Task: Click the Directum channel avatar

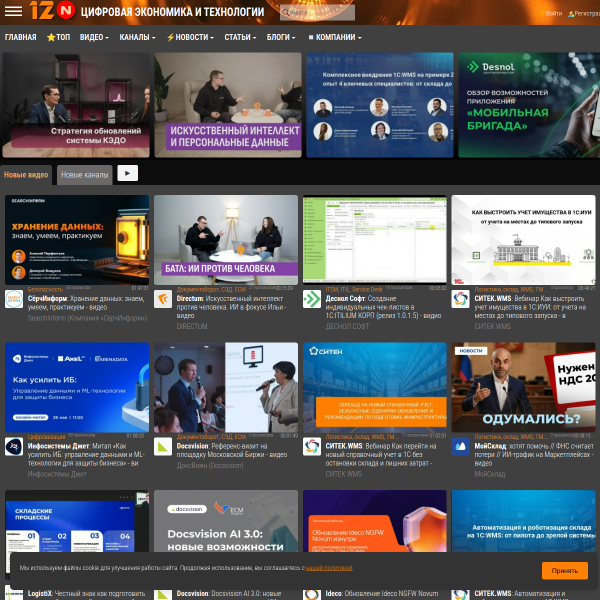Action: 163,299
